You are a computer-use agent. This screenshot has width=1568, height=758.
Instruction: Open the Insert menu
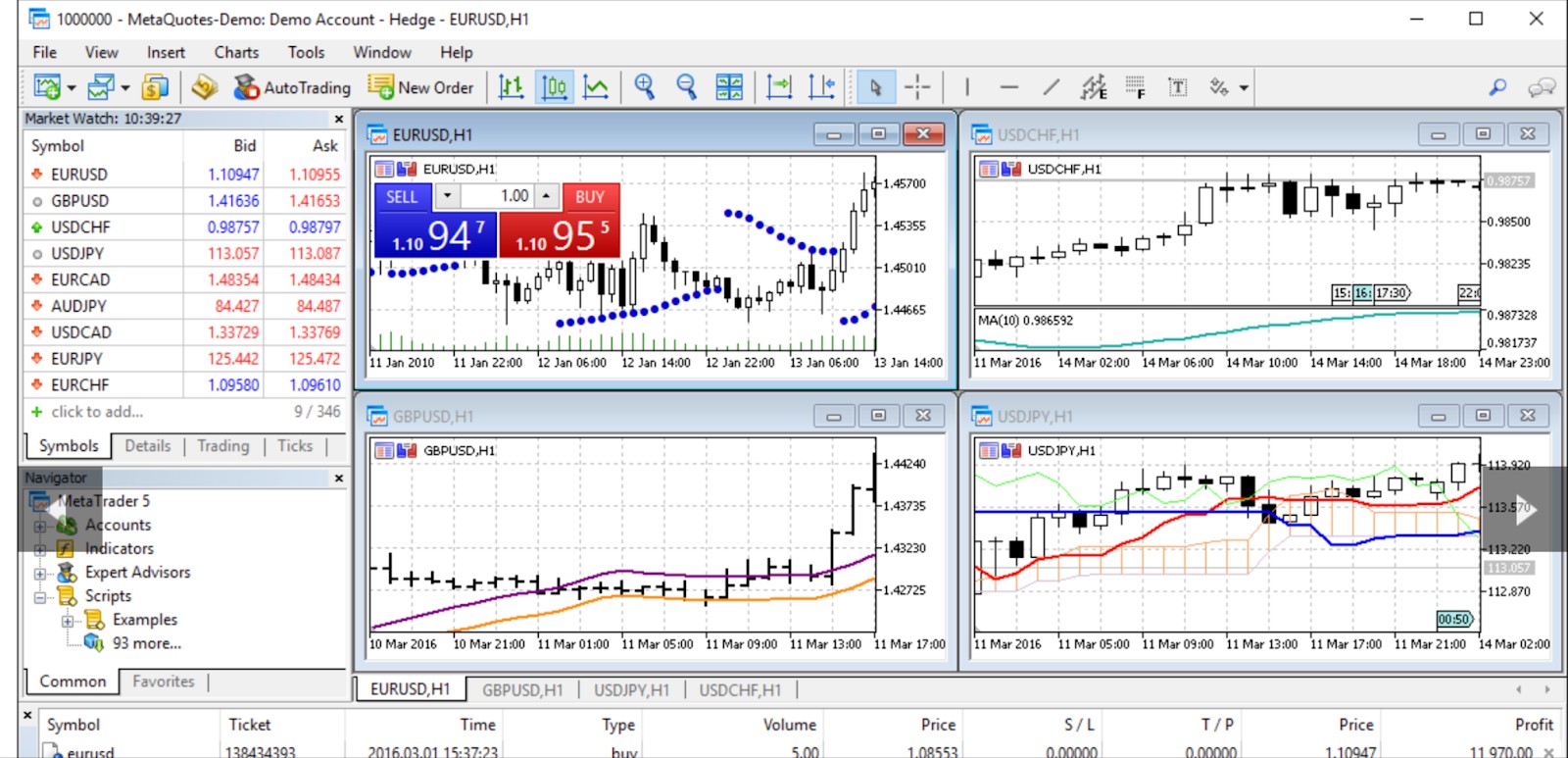(166, 52)
